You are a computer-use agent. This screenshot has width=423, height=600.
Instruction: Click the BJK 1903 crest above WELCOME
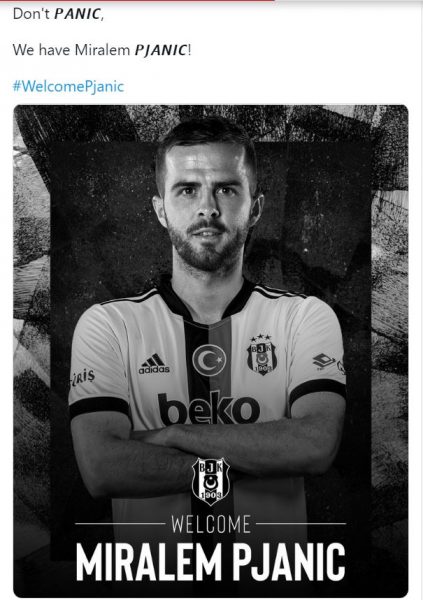pyautogui.click(x=211, y=481)
